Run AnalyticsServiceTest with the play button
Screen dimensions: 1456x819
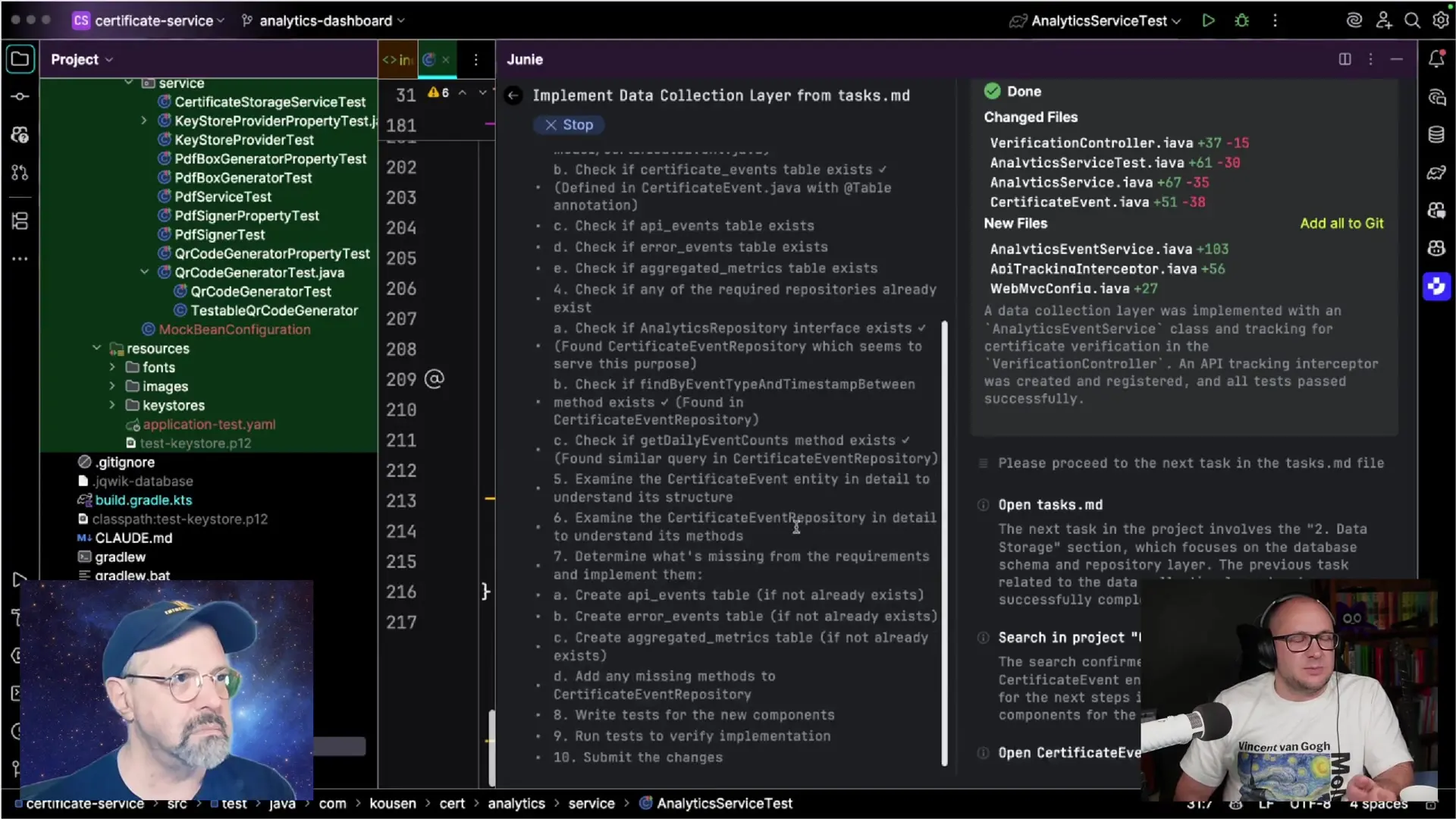click(x=1208, y=20)
